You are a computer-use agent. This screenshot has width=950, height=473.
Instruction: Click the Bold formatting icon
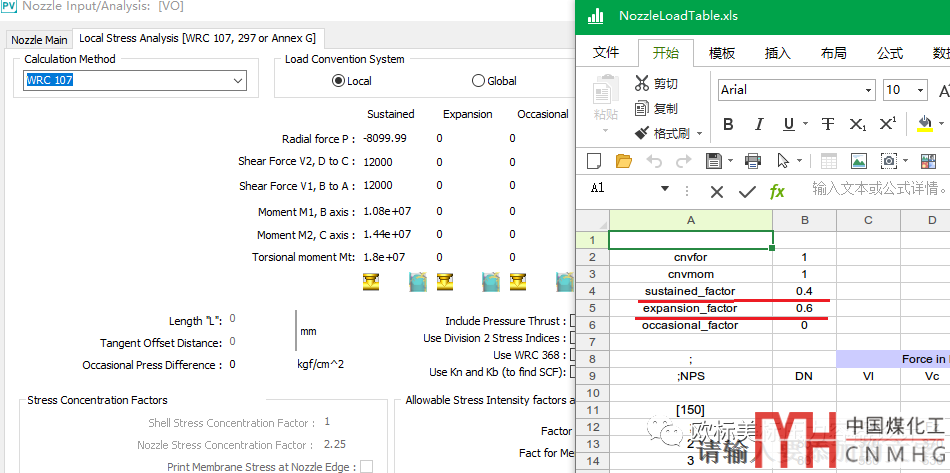coord(728,124)
